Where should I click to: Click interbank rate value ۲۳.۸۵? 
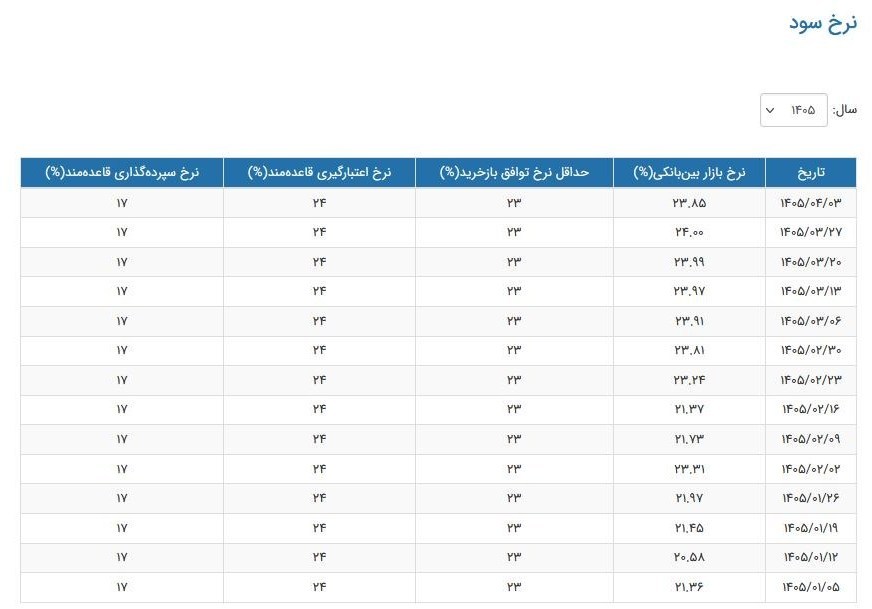pos(689,203)
